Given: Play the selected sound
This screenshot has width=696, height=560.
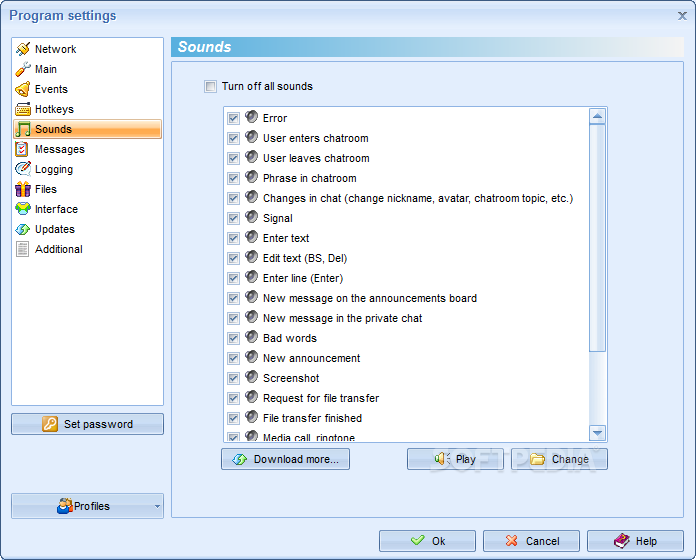Looking at the screenshot, I should [455, 459].
